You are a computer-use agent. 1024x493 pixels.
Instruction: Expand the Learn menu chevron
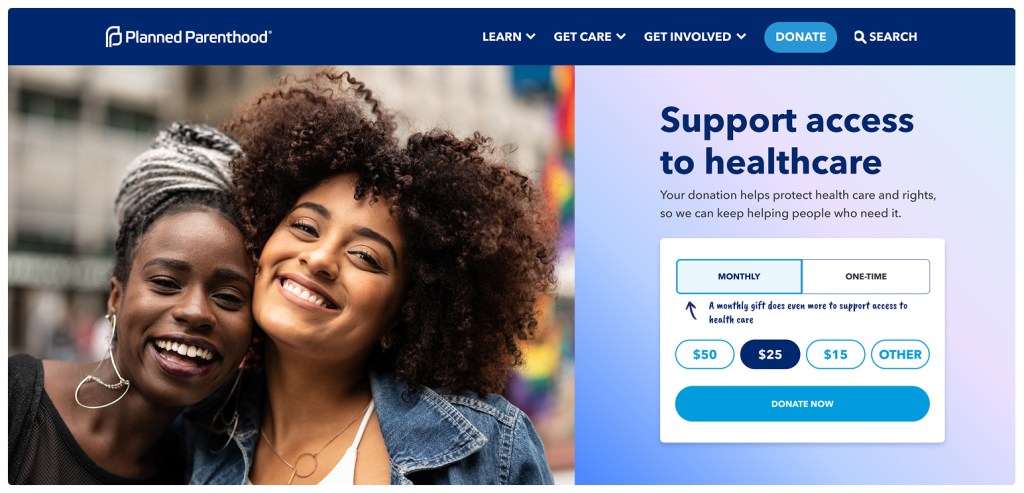pyautogui.click(x=530, y=37)
